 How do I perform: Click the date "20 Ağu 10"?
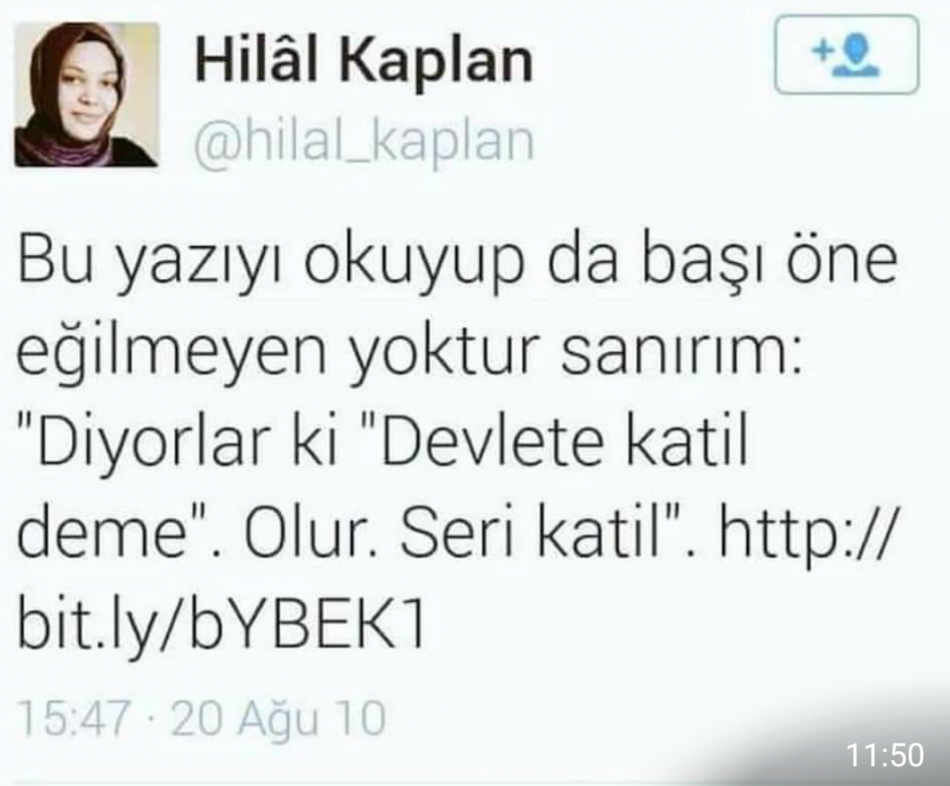point(279,718)
